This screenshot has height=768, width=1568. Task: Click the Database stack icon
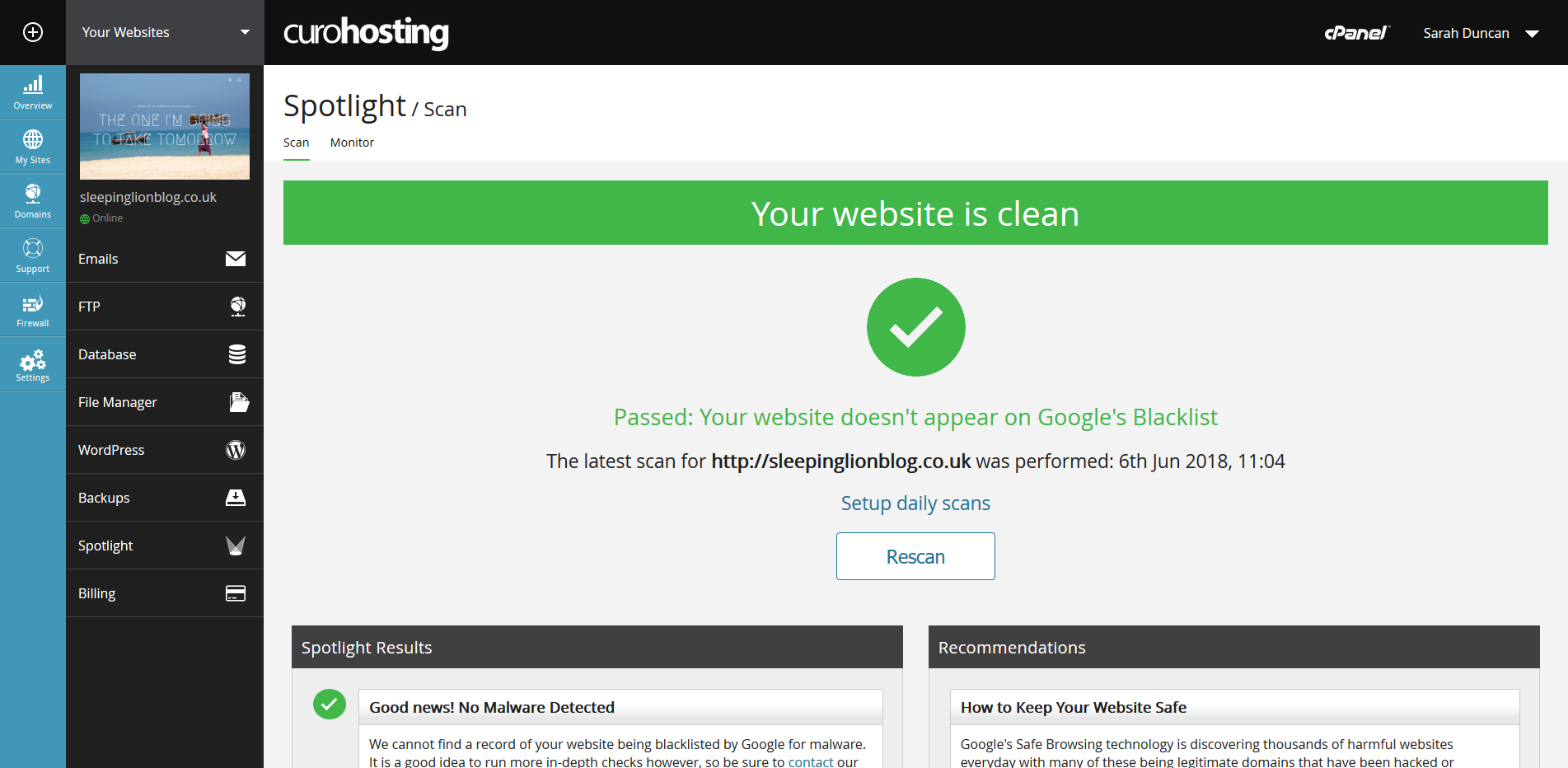[237, 354]
